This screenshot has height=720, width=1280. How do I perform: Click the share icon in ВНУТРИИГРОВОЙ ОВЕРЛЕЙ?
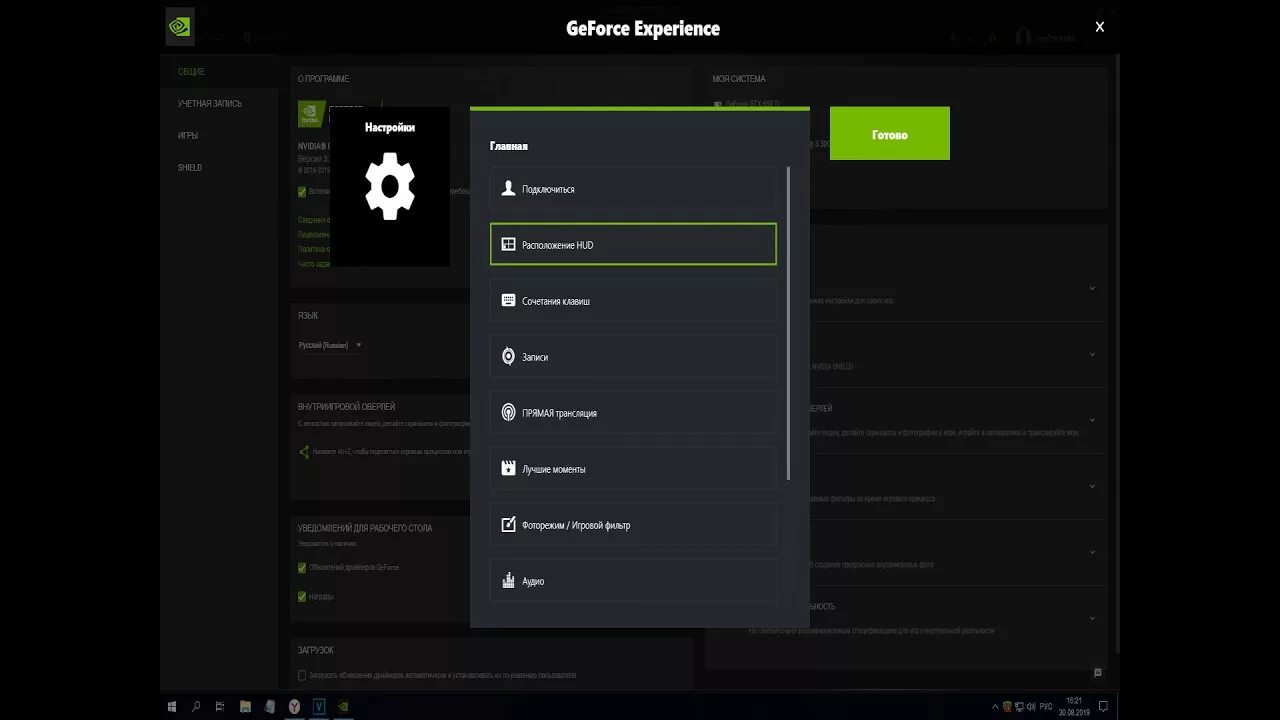tap(304, 452)
